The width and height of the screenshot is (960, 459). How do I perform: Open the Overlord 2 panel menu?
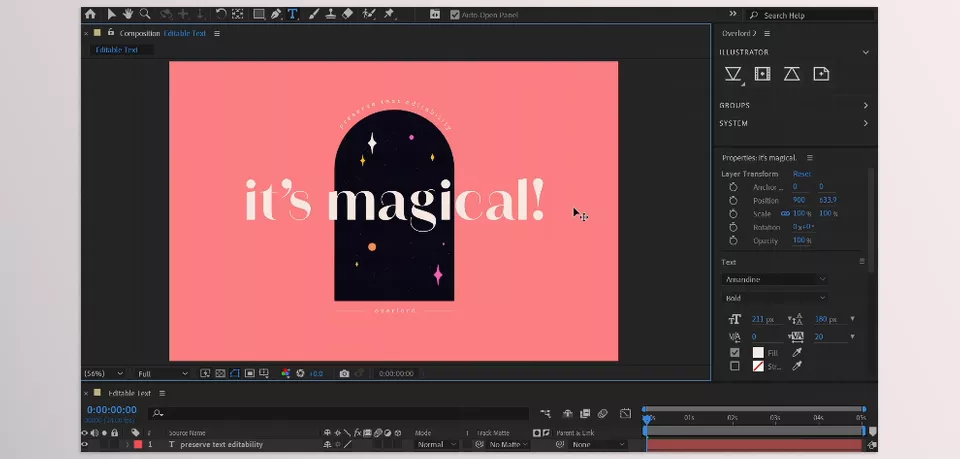click(767, 34)
